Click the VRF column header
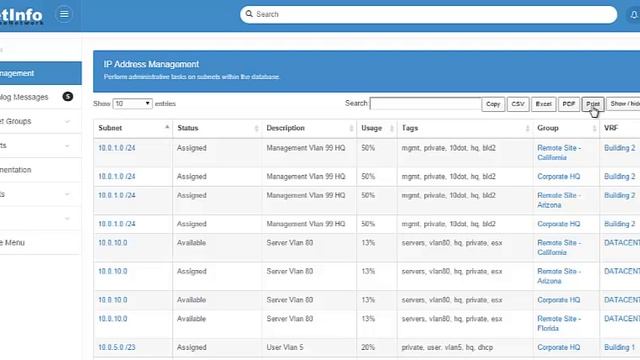This screenshot has width=640, height=360. coord(611,128)
